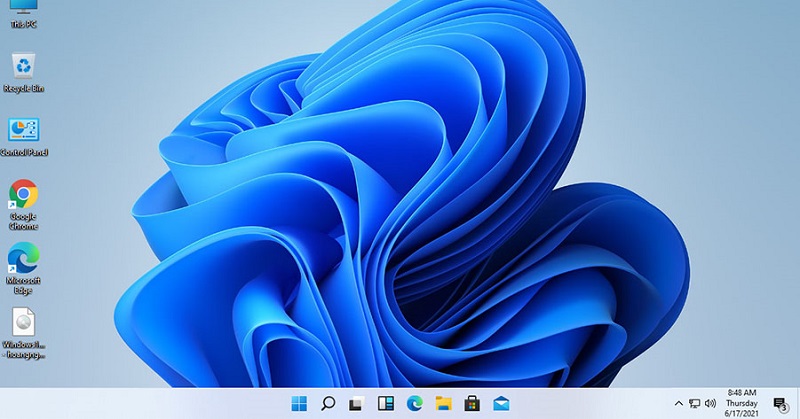Show hidden system tray icons
This screenshot has height=419, width=800.
pos(679,403)
